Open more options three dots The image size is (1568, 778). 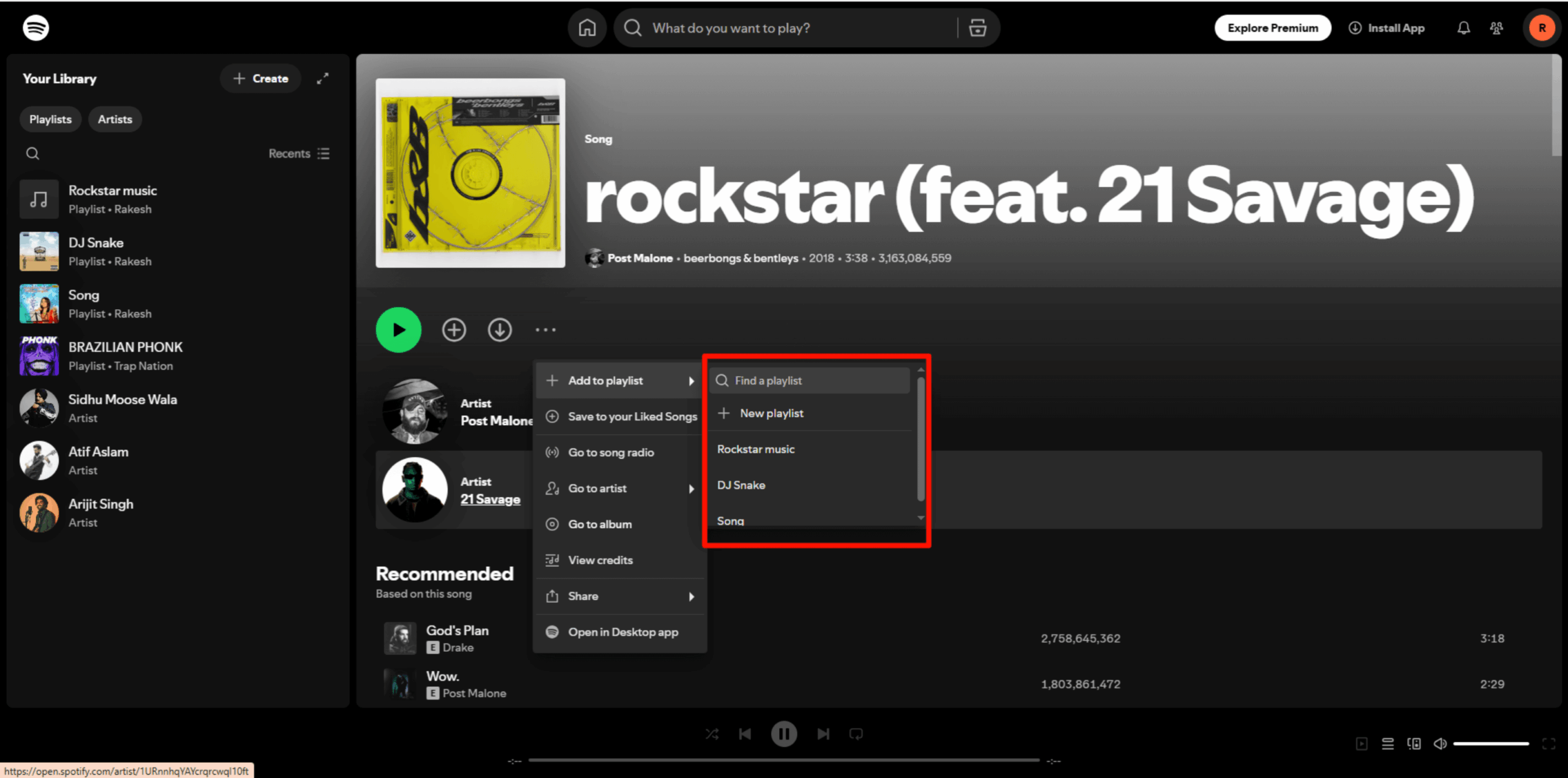point(545,330)
